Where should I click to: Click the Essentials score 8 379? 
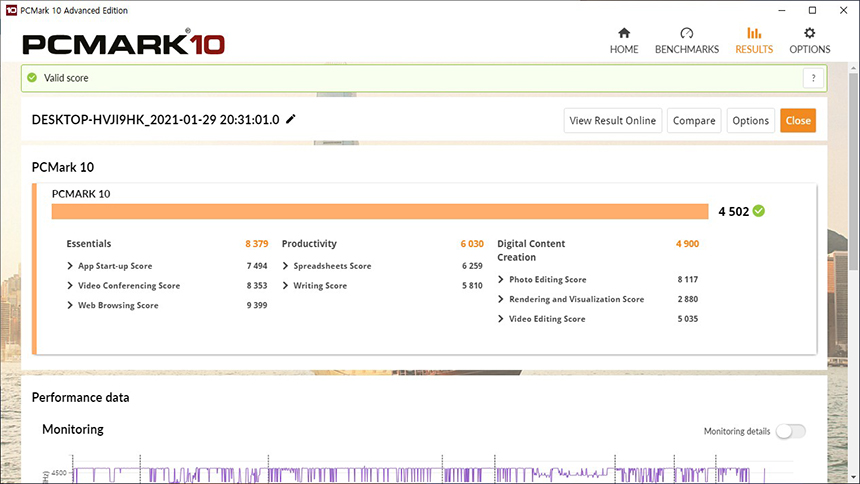(x=257, y=244)
